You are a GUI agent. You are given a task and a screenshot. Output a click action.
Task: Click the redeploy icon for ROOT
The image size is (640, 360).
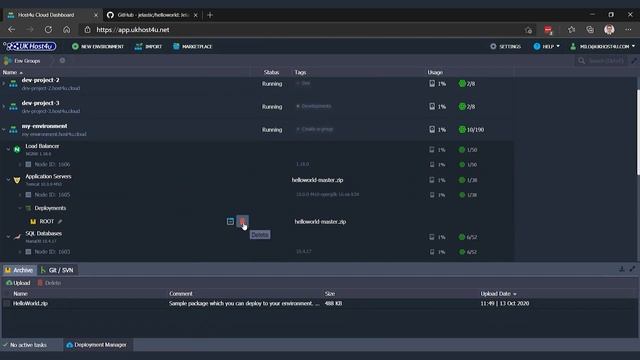(x=230, y=221)
